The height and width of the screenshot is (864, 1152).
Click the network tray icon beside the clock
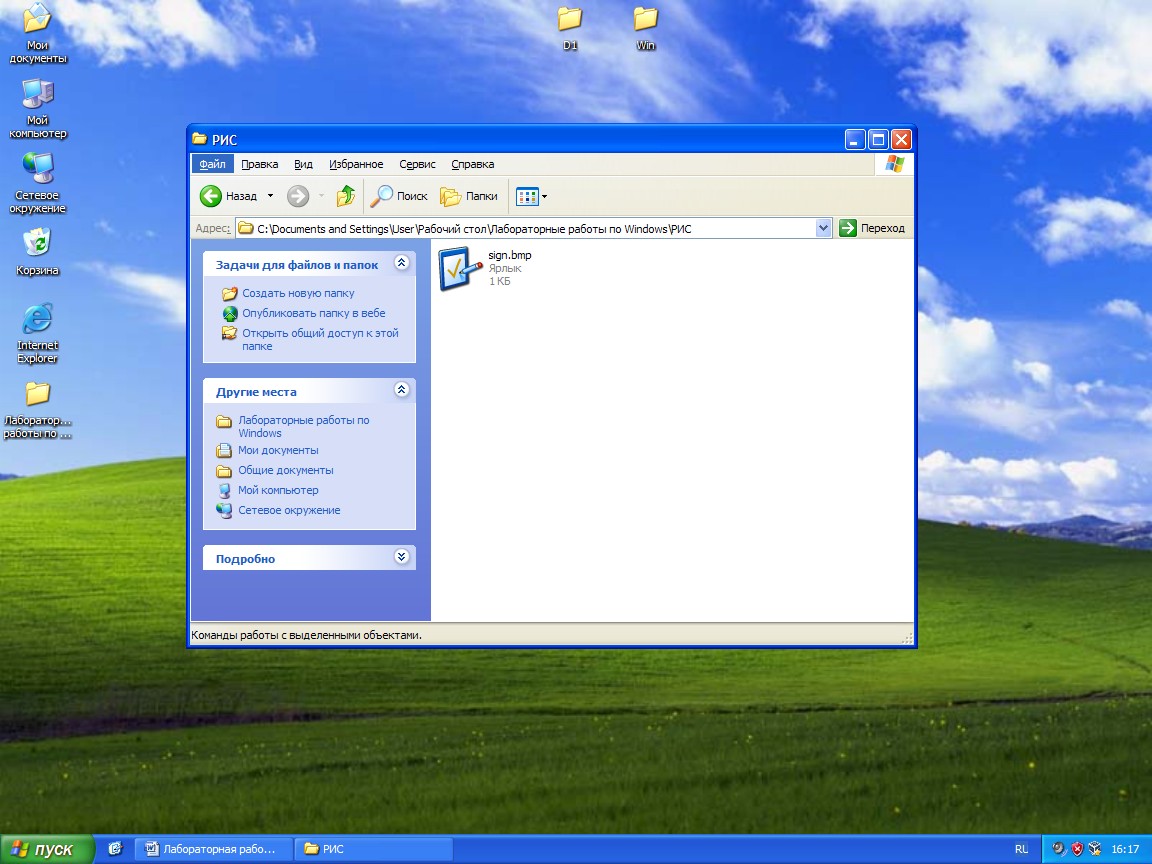click(1095, 849)
